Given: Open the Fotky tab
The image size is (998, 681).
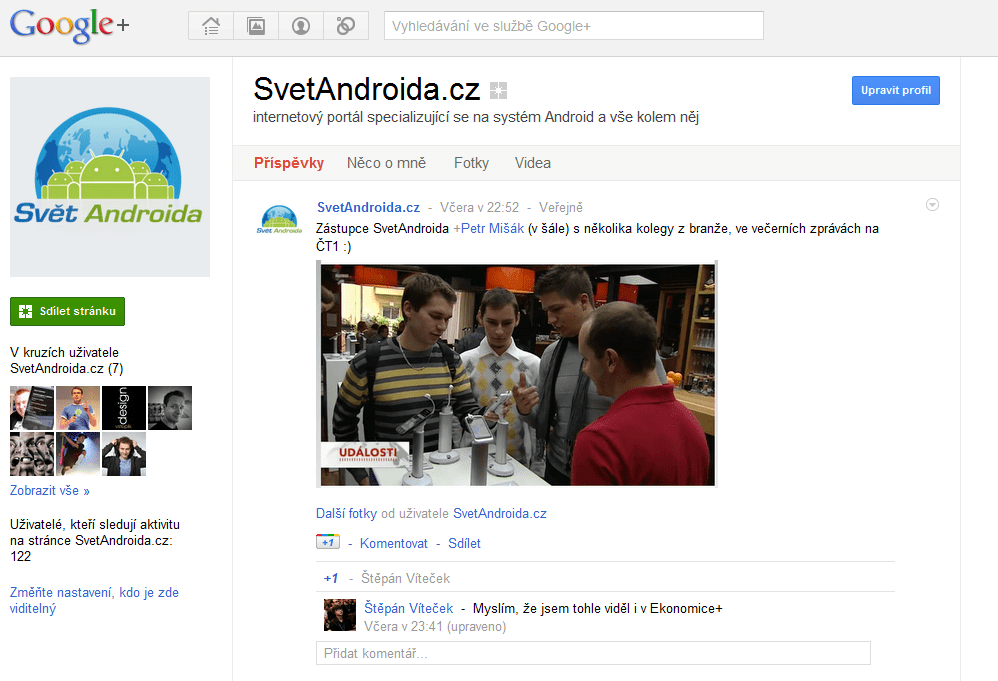Looking at the screenshot, I should click(x=472, y=163).
